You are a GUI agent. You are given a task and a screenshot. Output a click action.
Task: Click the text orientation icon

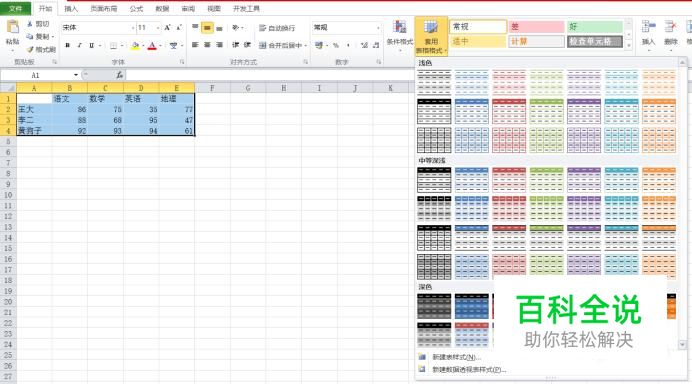click(x=236, y=28)
